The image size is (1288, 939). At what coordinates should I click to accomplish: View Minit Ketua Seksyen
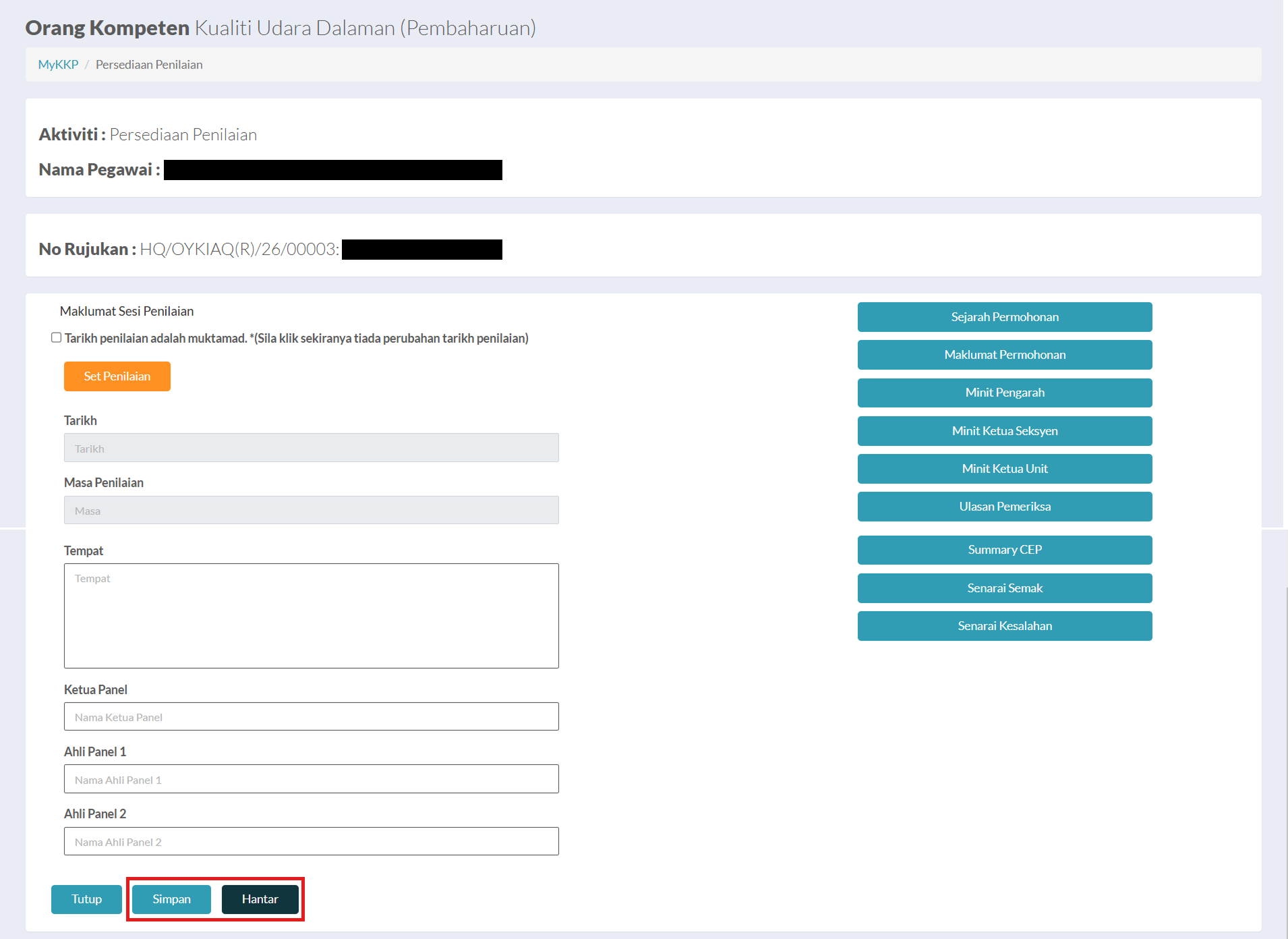pyautogui.click(x=1005, y=431)
